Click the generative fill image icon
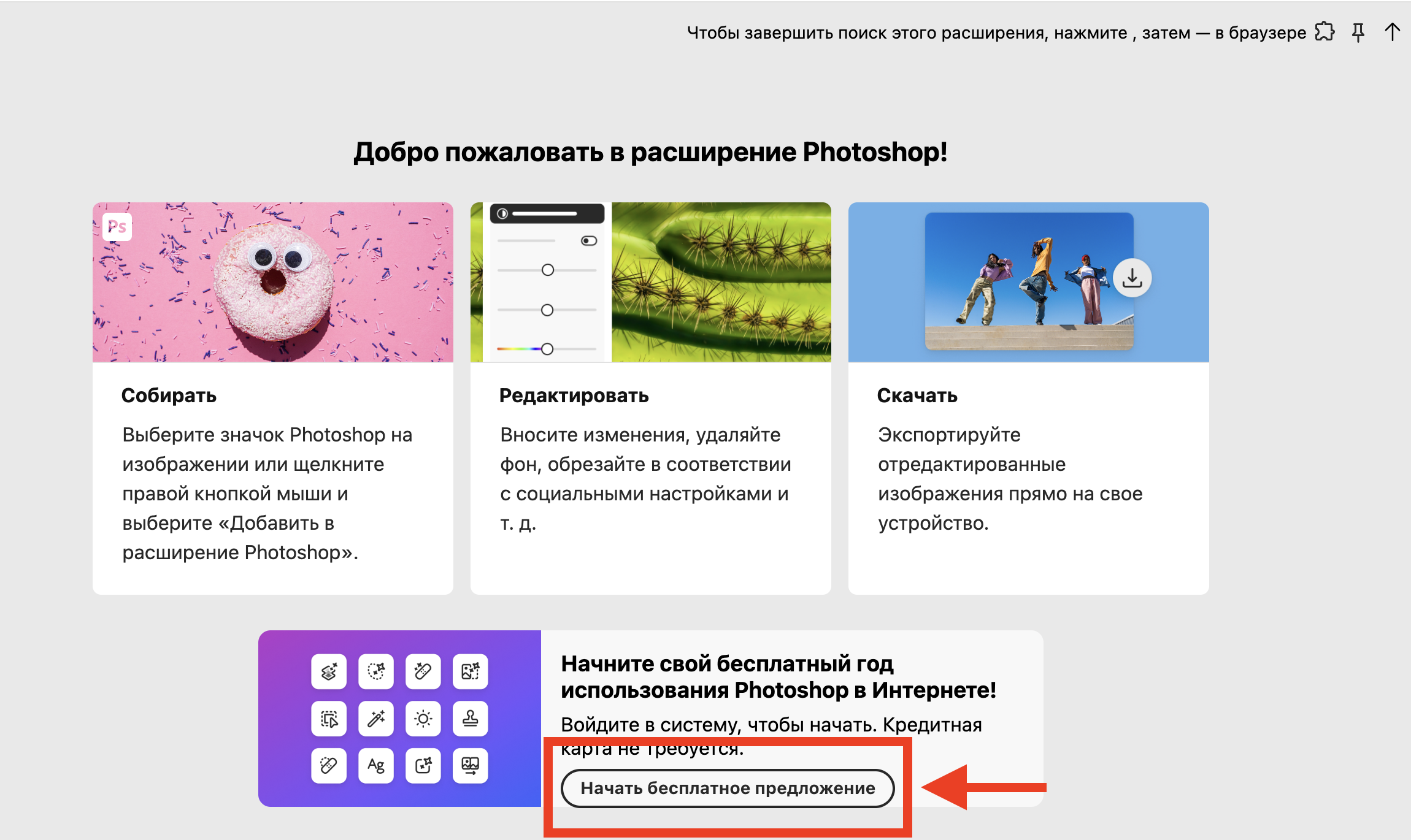 point(471,671)
